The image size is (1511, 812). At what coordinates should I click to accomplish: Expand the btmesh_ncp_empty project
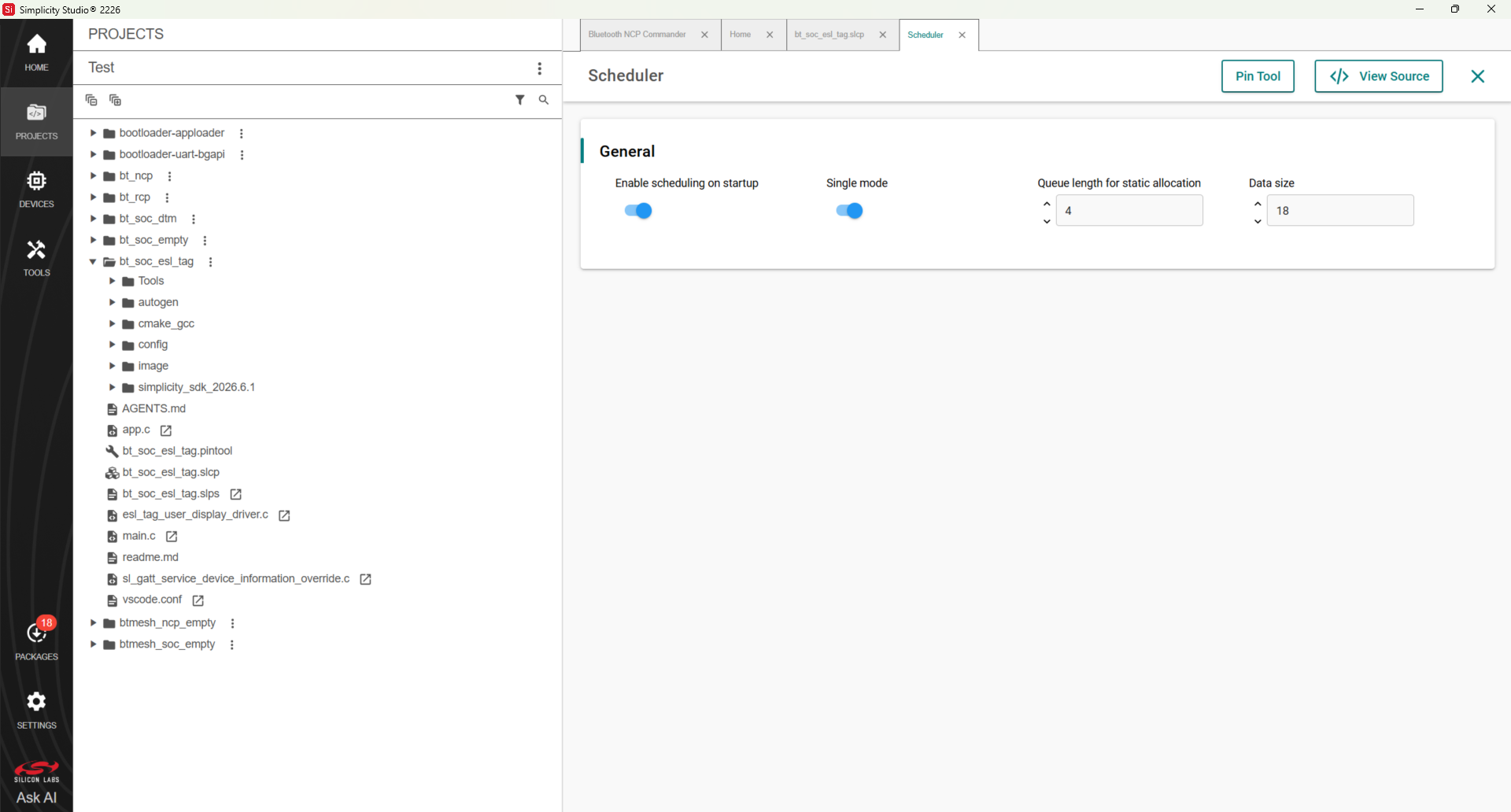[93, 622]
